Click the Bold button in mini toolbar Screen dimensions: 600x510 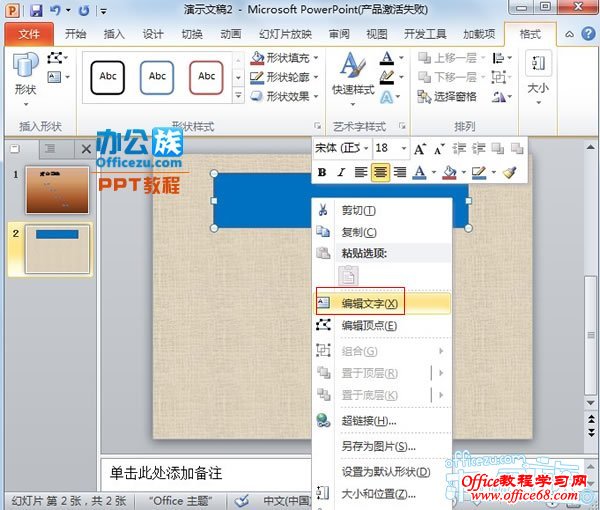(x=322, y=172)
